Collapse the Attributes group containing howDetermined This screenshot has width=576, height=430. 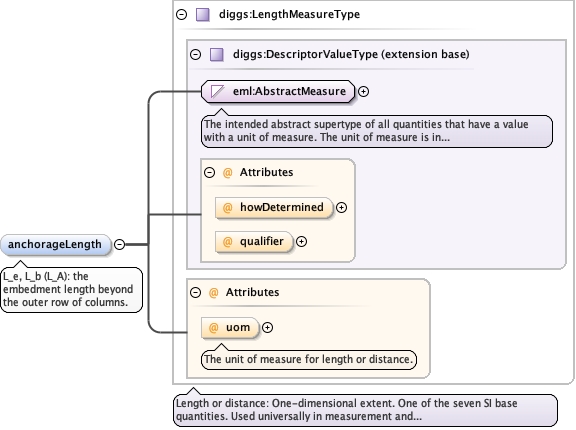209,173
